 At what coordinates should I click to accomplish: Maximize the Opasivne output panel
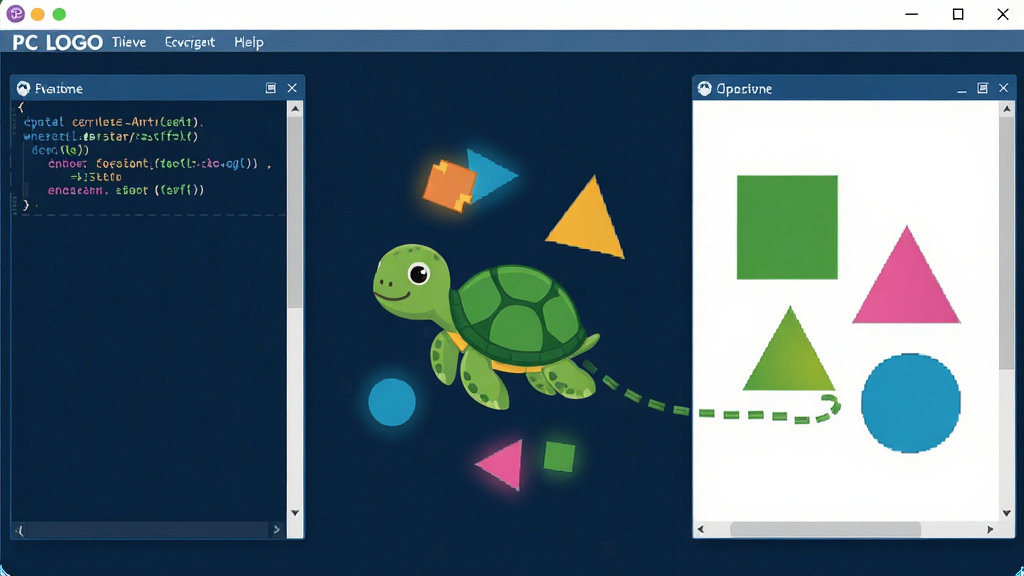[982, 88]
